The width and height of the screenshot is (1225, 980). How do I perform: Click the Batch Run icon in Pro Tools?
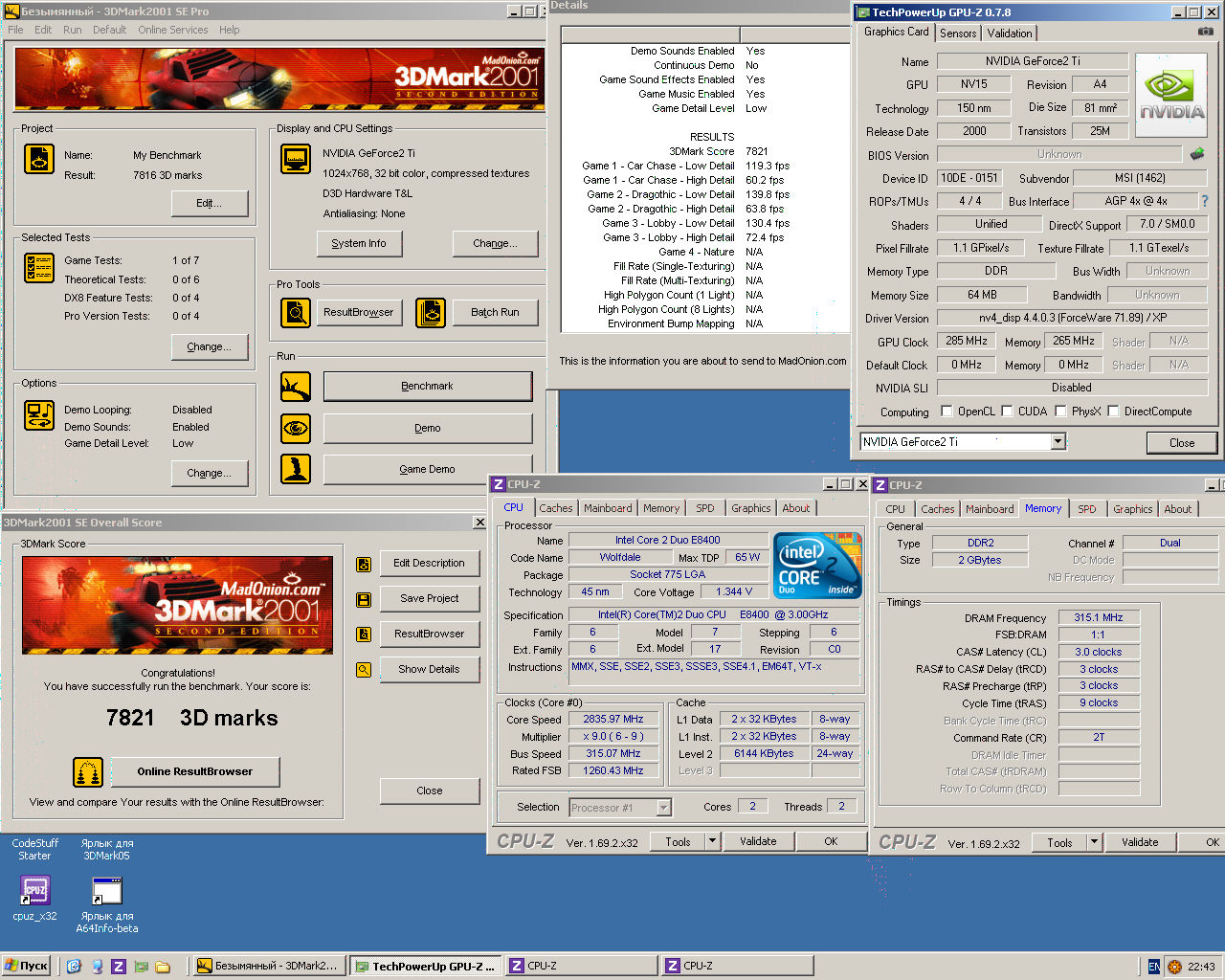pos(432,313)
